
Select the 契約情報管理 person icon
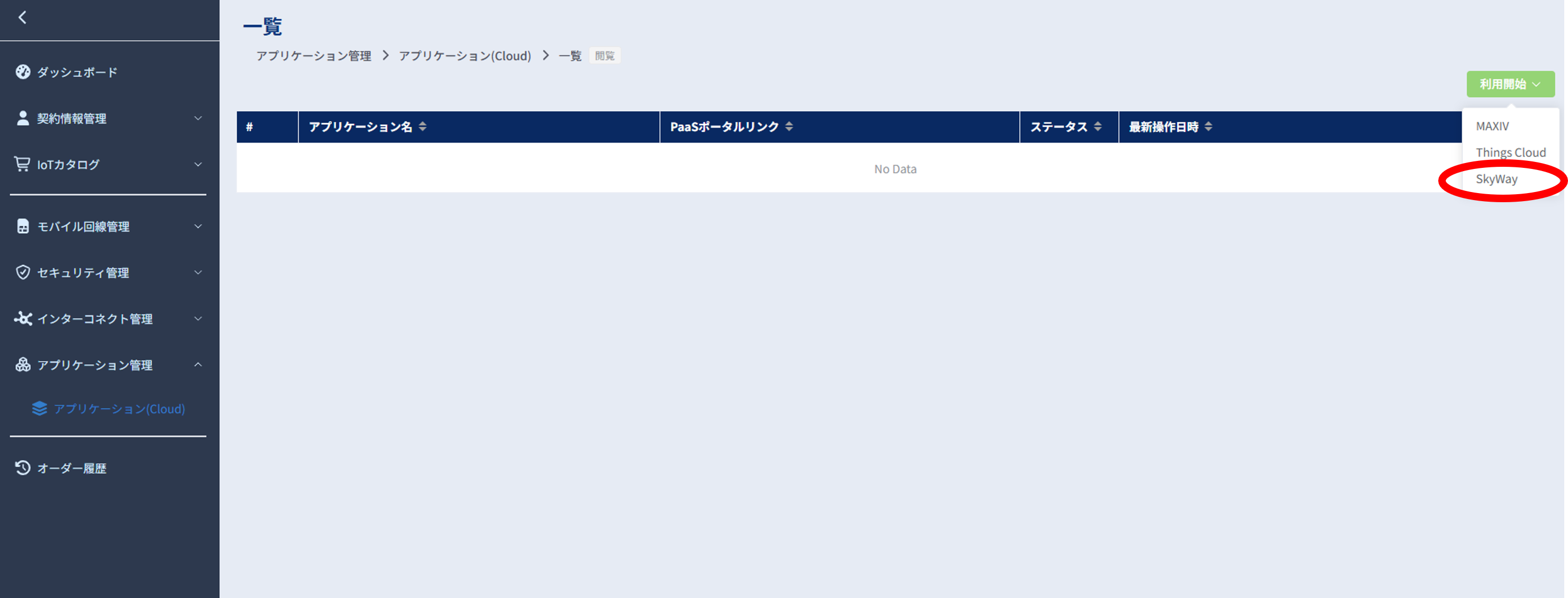(23, 118)
